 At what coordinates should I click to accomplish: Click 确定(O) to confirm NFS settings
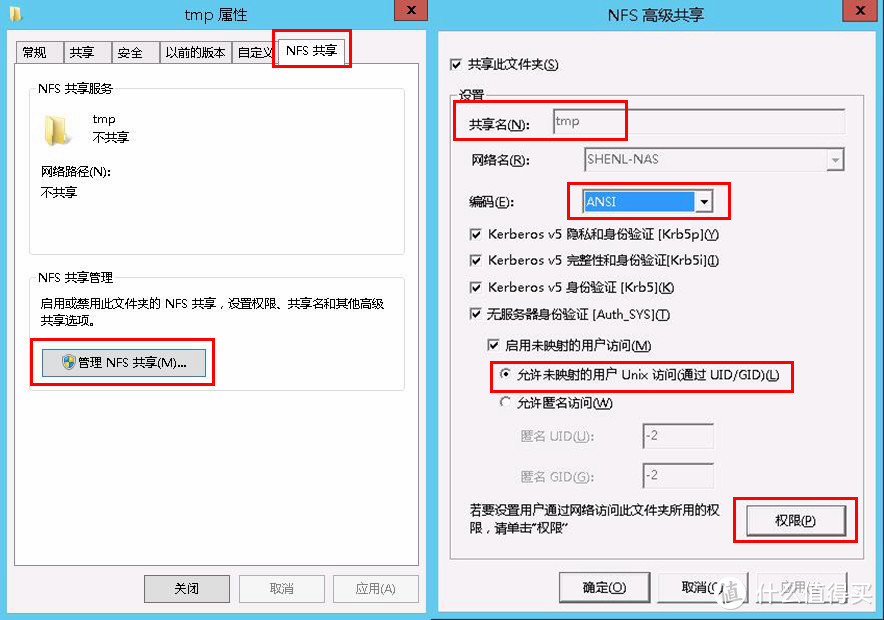tap(604, 588)
